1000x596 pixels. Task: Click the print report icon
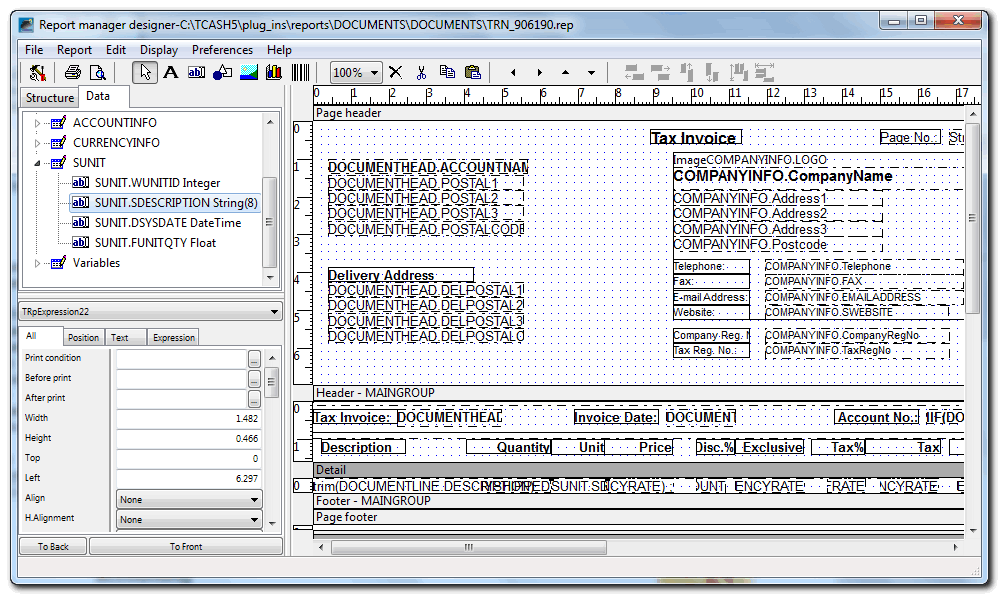click(x=72, y=72)
